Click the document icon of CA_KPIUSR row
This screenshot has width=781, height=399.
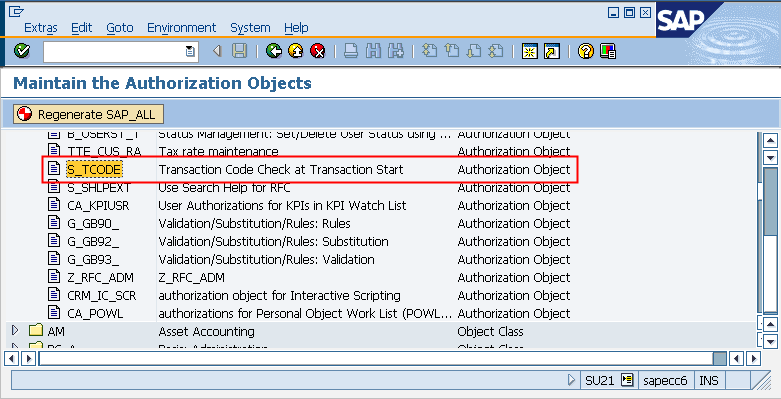click(53, 205)
